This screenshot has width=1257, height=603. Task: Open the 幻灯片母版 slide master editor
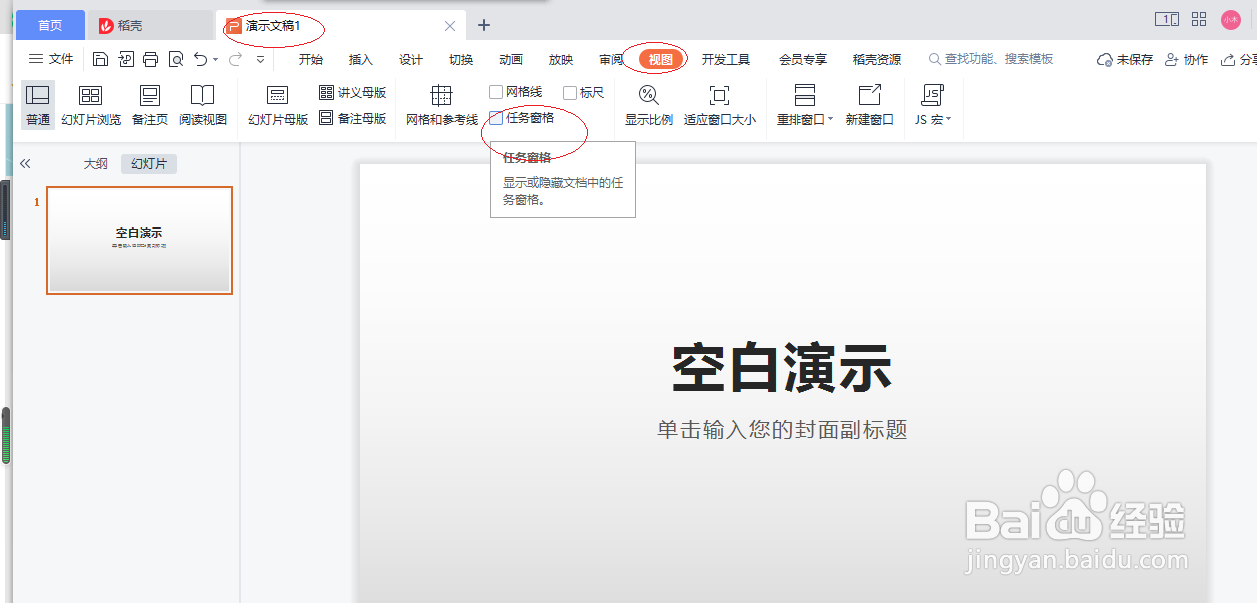[x=277, y=103]
